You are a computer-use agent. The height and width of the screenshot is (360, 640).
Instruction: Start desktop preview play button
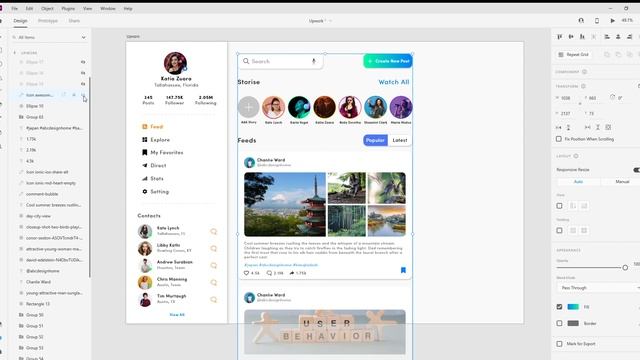(x=612, y=20)
